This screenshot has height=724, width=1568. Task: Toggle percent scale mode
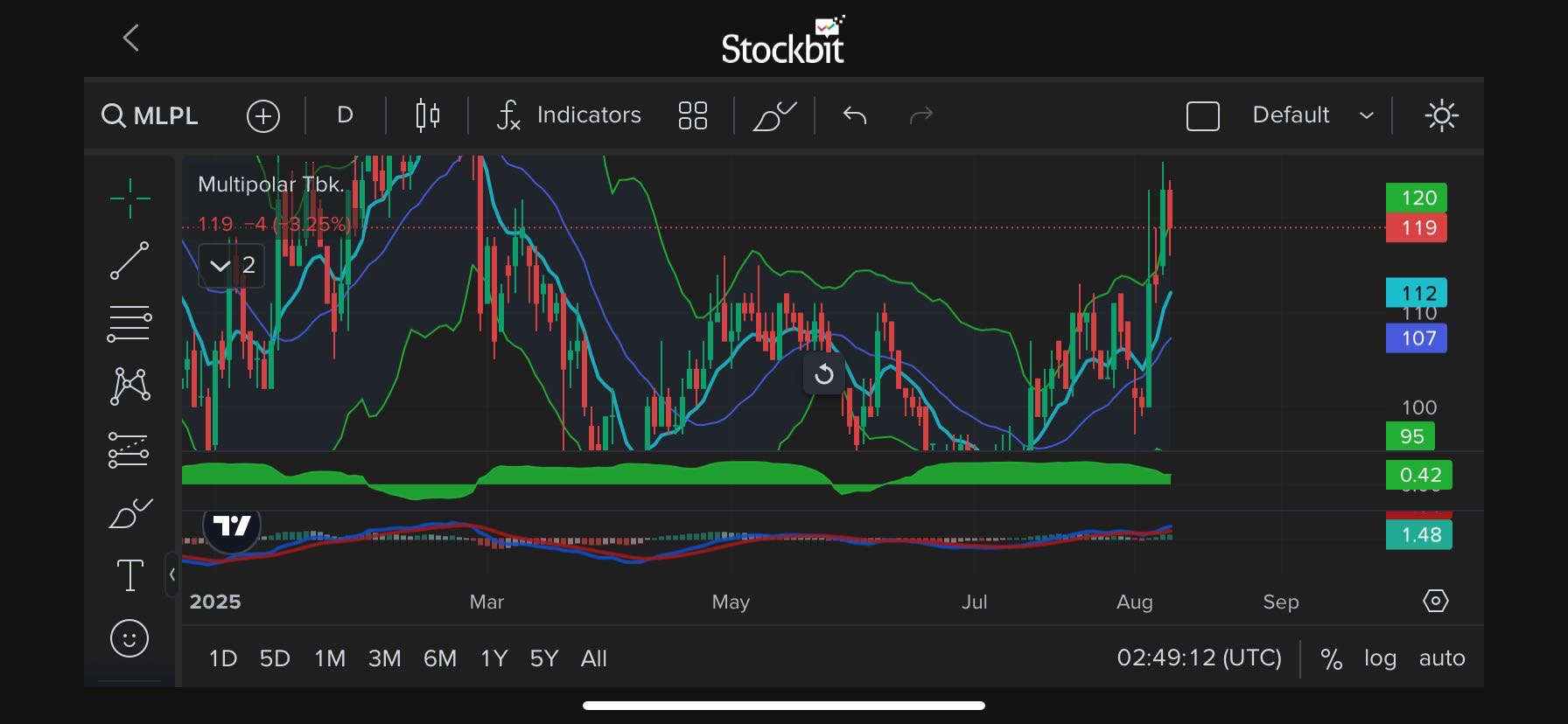(x=1332, y=659)
